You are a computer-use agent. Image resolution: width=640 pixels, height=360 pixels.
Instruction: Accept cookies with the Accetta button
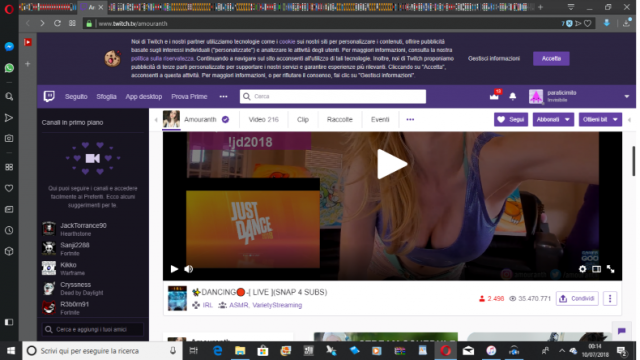point(551,58)
